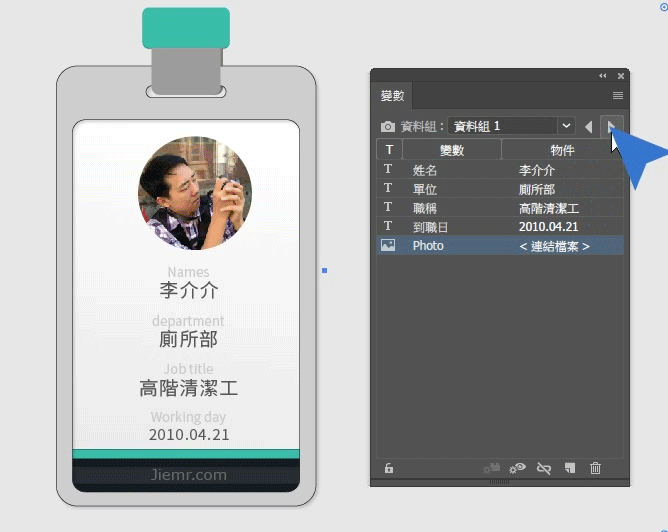
Task: Capture data set with camera icon
Action: 387,127
